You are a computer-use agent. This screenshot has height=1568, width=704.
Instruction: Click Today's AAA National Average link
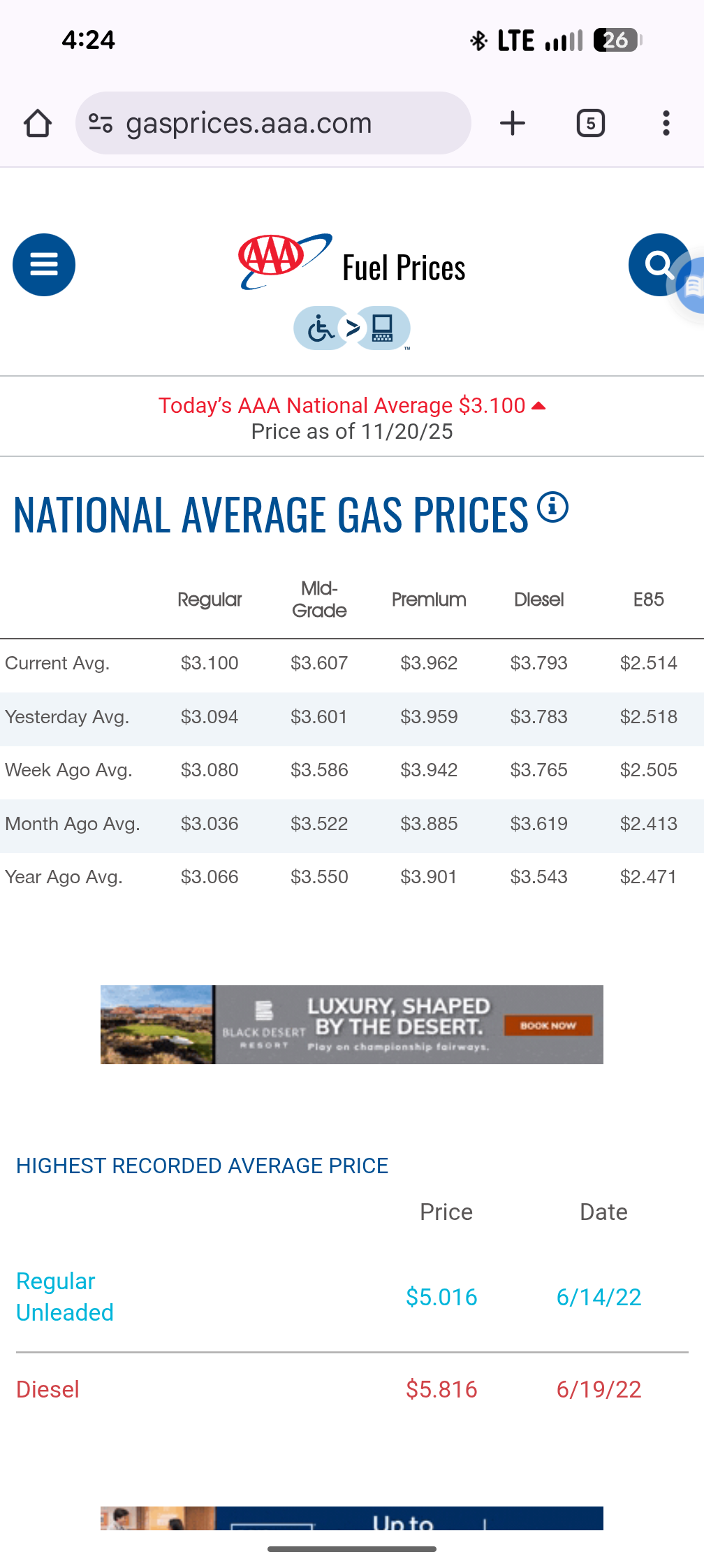coord(342,405)
